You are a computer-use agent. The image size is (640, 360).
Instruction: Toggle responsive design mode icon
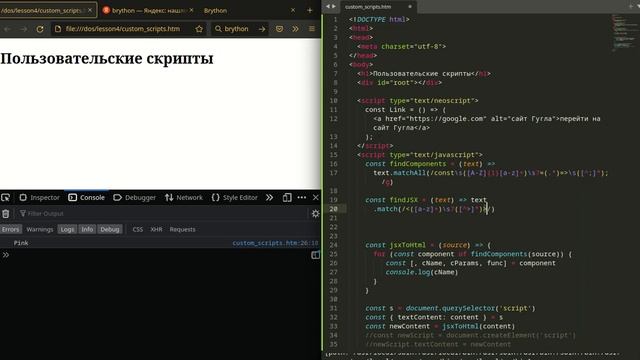click(287, 198)
